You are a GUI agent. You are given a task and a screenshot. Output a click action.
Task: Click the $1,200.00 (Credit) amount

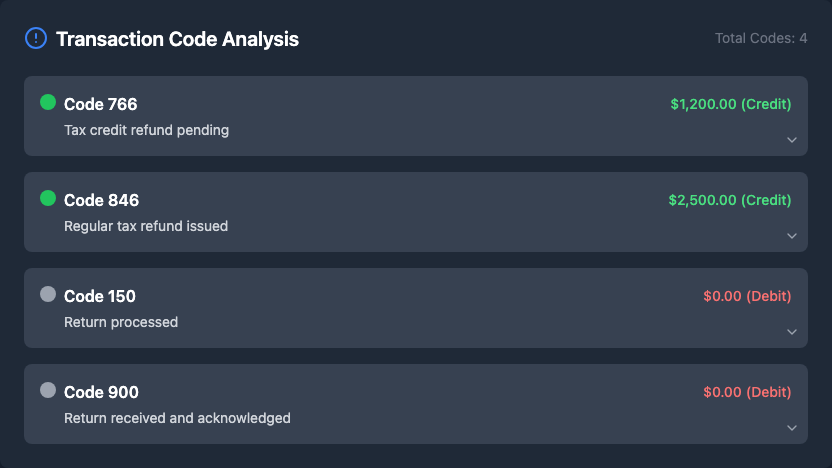[731, 104]
